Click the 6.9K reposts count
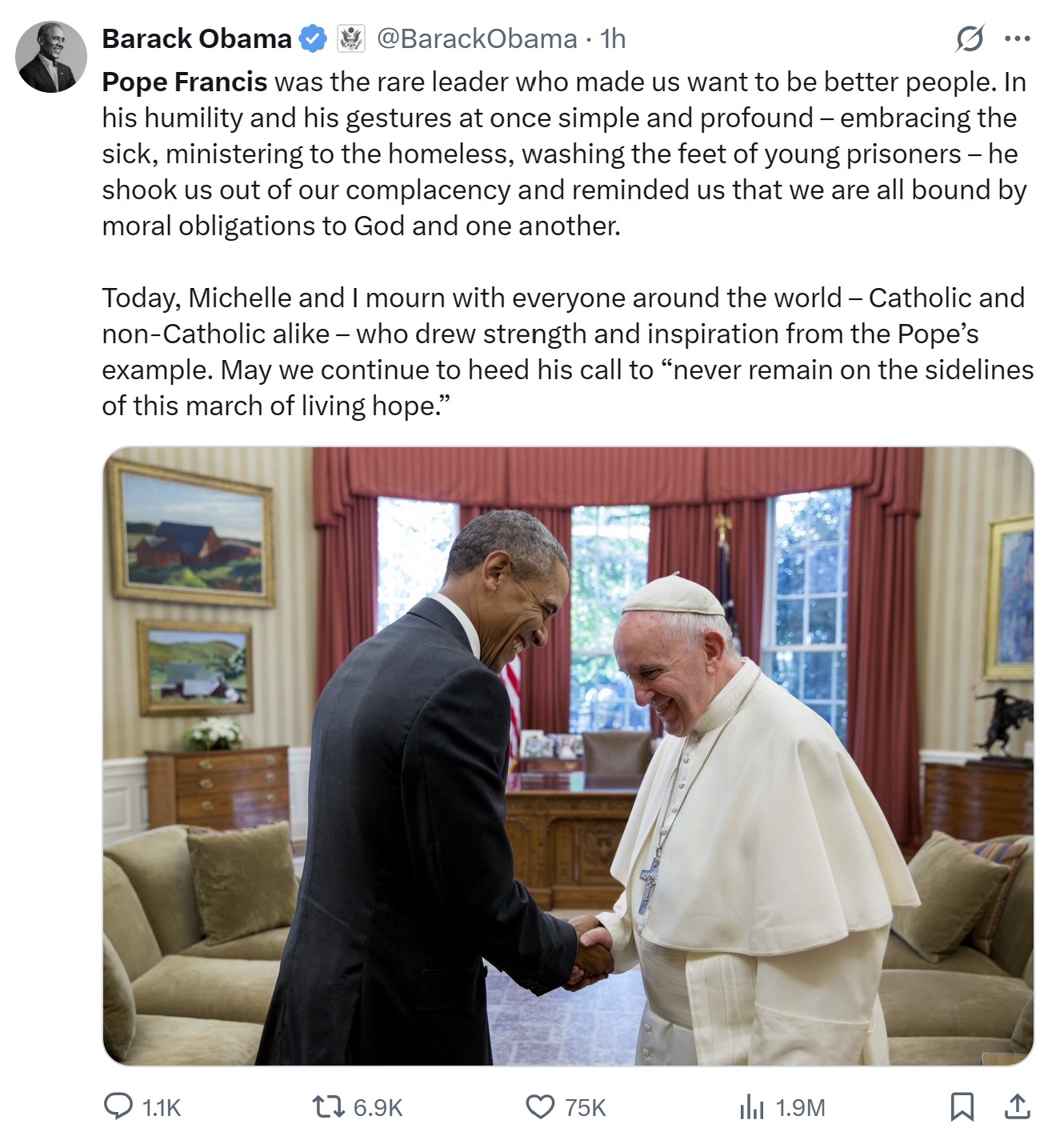Image resolution: width=1064 pixels, height=1136 pixels. (378, 1108)
